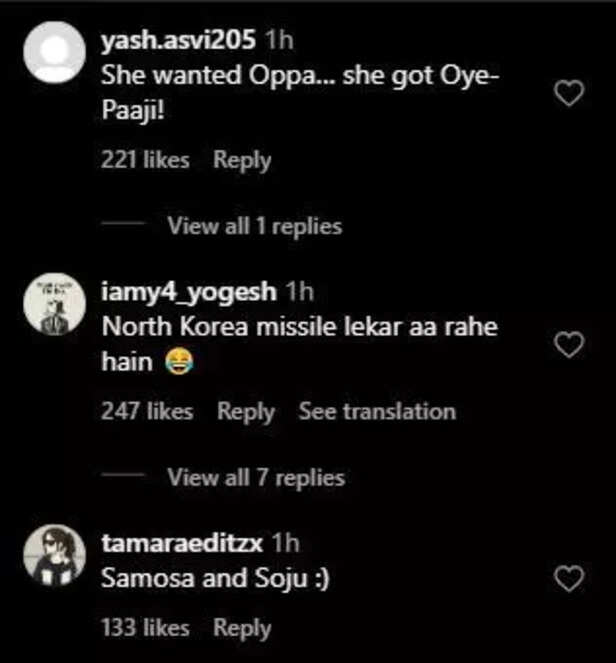The image size is (616, 663).
Task: Open tamaraeditzx's profile avatar
Action: pos(56,555)
